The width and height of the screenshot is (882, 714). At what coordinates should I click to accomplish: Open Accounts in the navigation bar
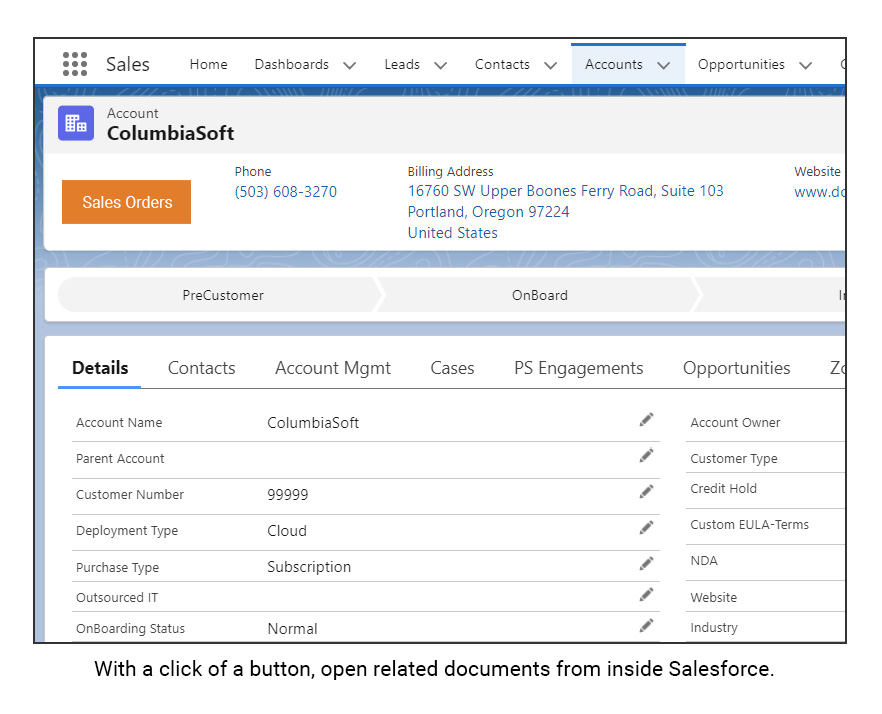pos(614,64)
